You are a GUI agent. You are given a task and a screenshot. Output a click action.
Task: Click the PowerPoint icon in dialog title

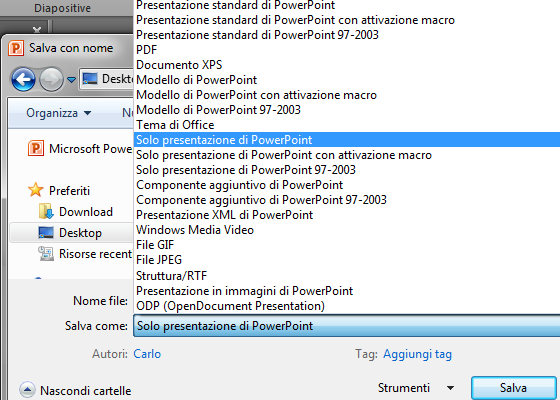tap(16, 48)
